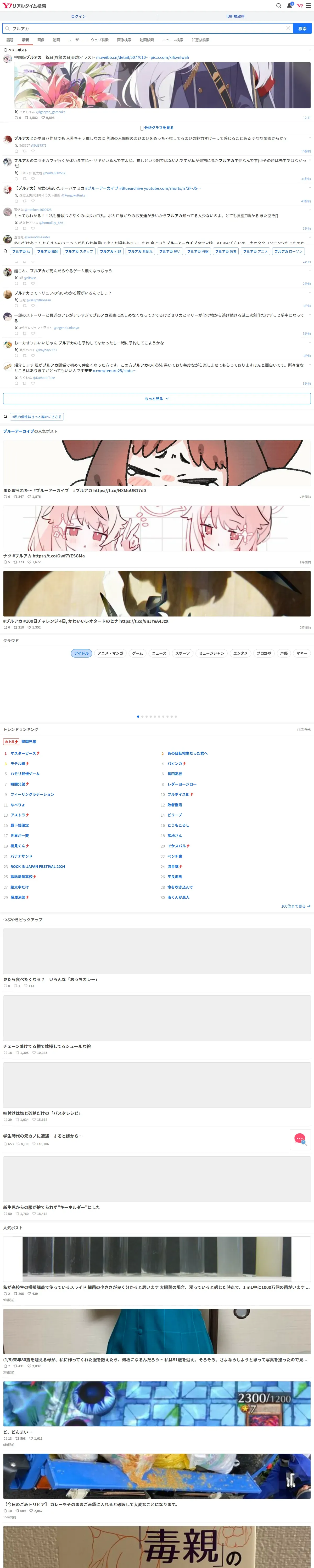Click the #ブルーアーカイブ hashtag in AI post
The image size is (314, 1568).
tap(102, 188)
